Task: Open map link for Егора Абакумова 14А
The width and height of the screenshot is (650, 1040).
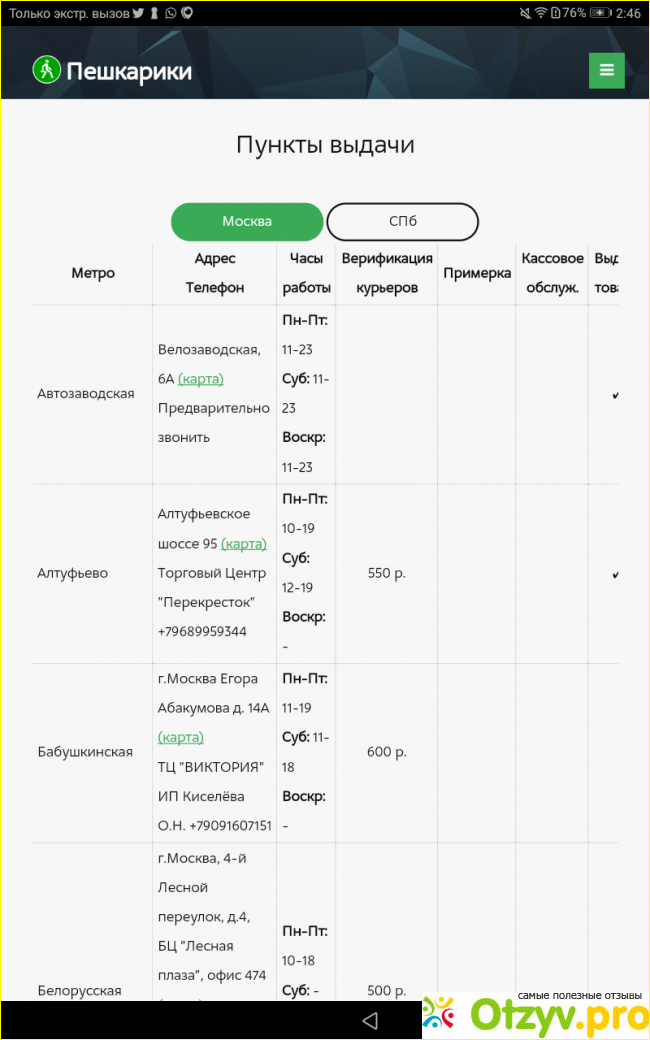Action: pyautogui.click(x=181, y=737)
